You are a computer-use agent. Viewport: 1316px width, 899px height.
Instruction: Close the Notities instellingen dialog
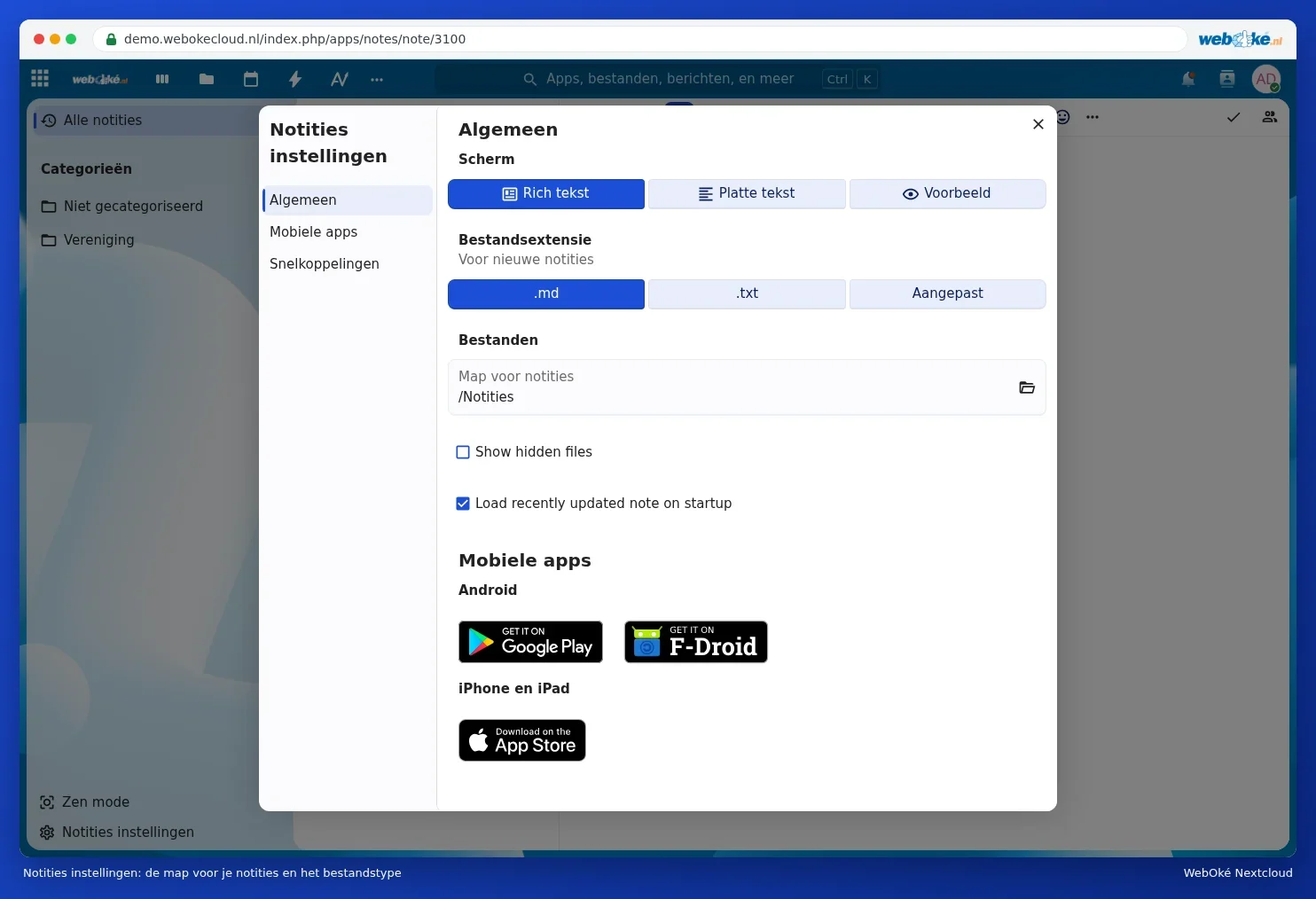coord(1038,124)
